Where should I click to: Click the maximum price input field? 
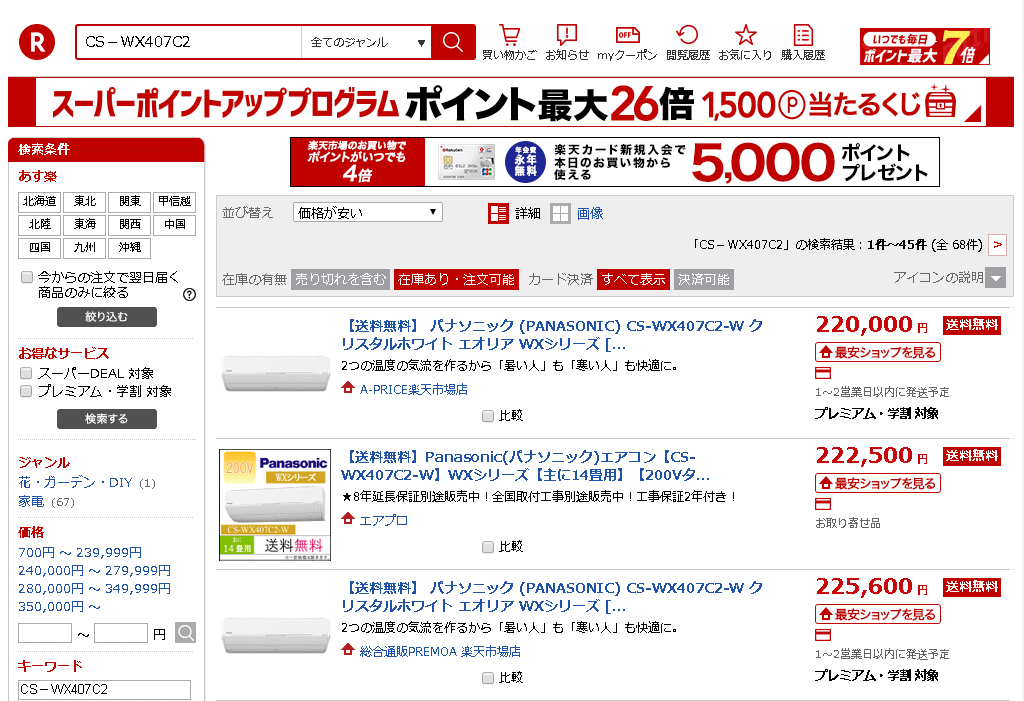(x=121, y=633)
